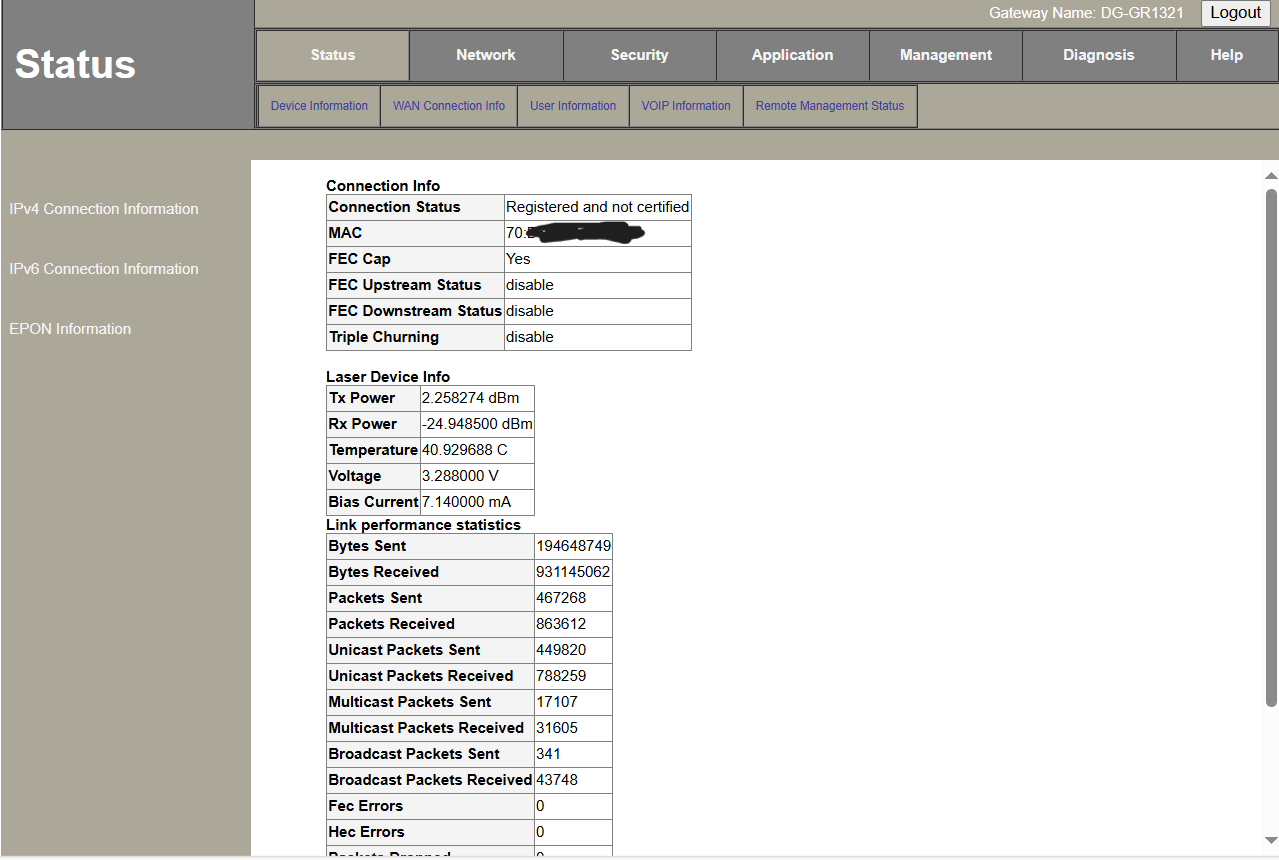Open Remote Management Status submenu
This screenshot has height=860, width=1279.
point(829,106)
